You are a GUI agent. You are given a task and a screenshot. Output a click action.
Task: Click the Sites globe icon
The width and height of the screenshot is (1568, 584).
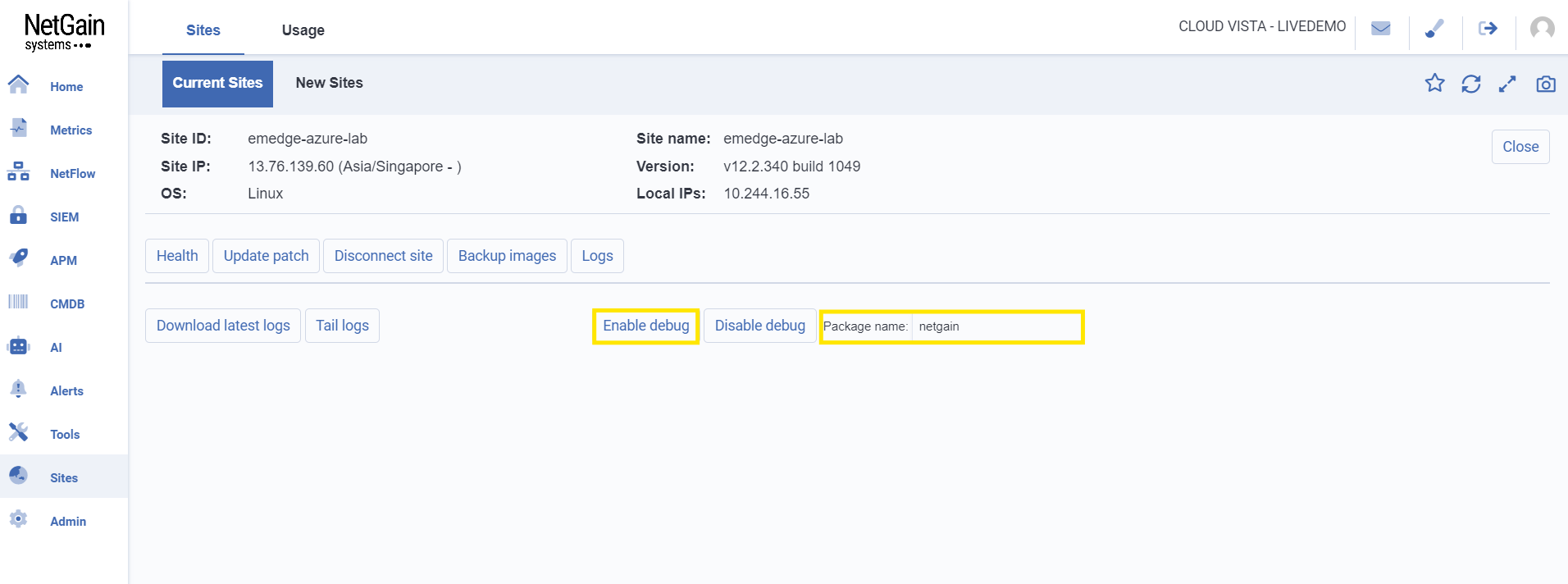pos(18,476)
